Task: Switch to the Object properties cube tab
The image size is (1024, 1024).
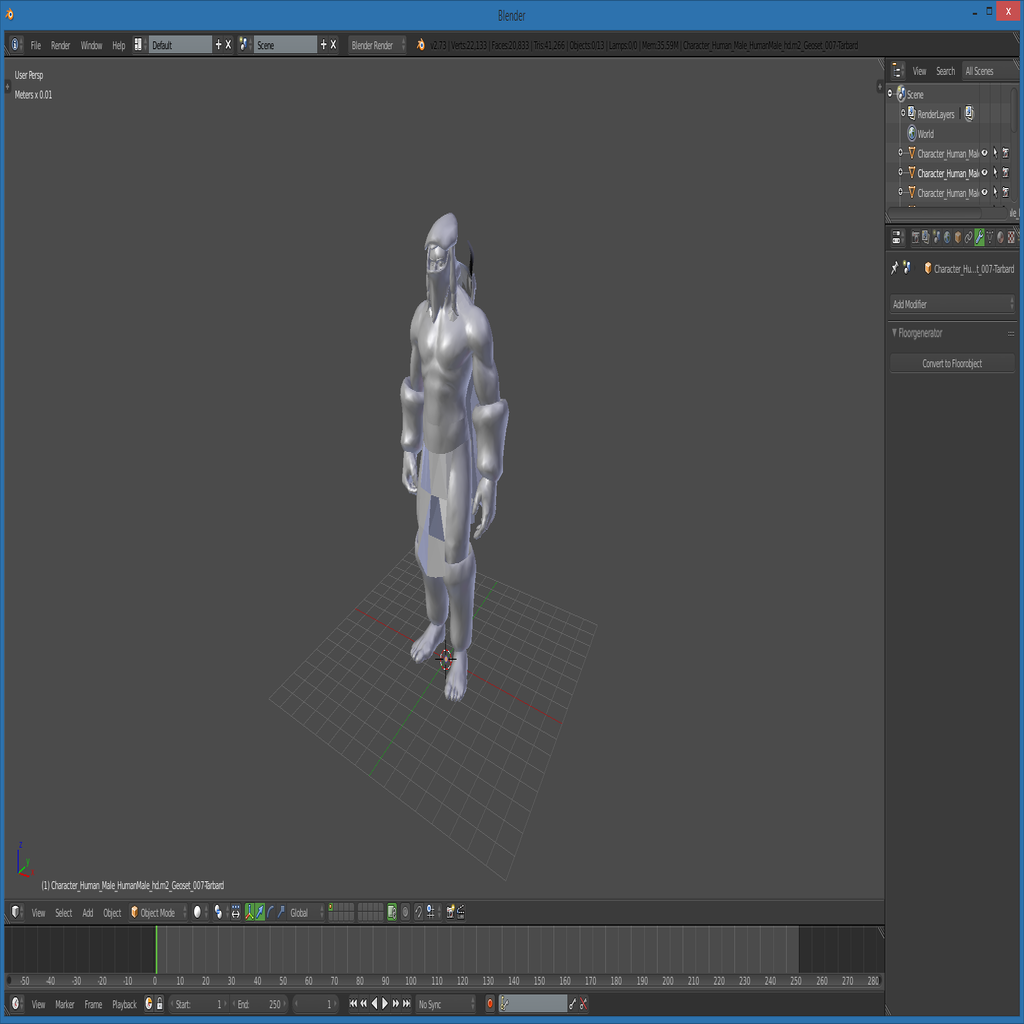Action: point(958,238)
